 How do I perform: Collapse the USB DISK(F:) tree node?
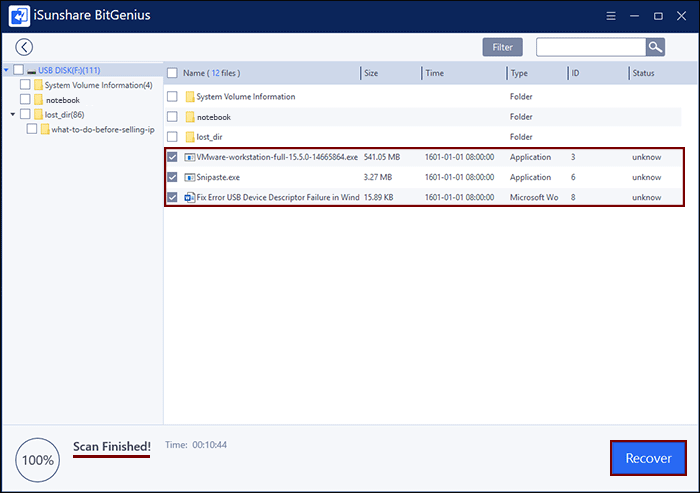pos(6,70)
